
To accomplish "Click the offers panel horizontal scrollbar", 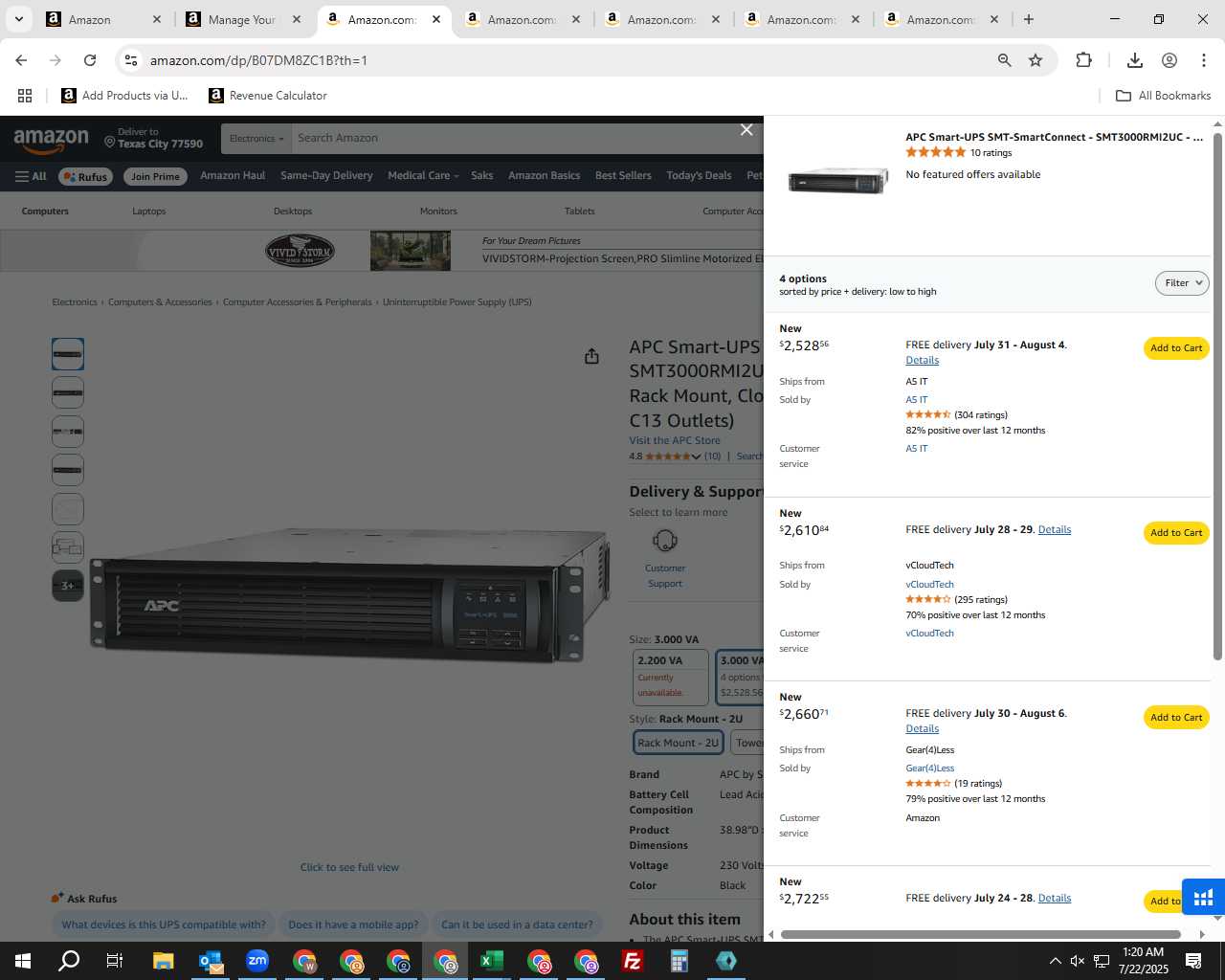I will coord(980,934).
